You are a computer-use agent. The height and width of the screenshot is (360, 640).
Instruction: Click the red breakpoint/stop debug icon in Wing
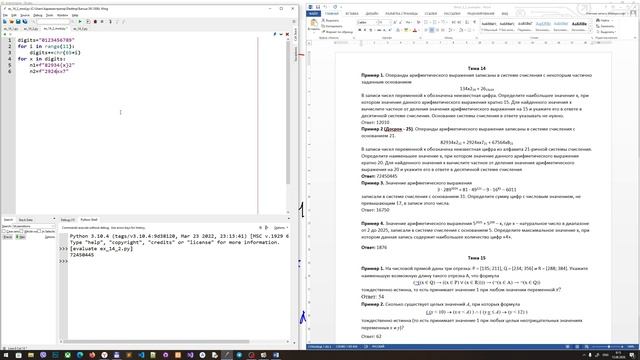[x=95, y=22]
